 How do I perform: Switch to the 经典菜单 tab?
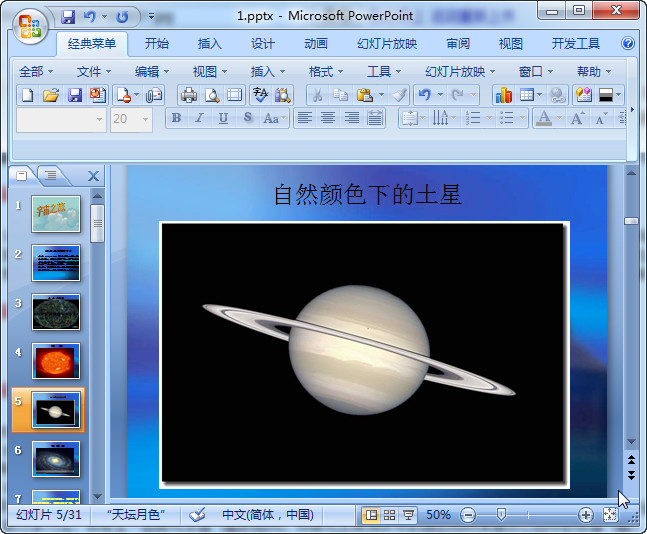tap(92, 44)
